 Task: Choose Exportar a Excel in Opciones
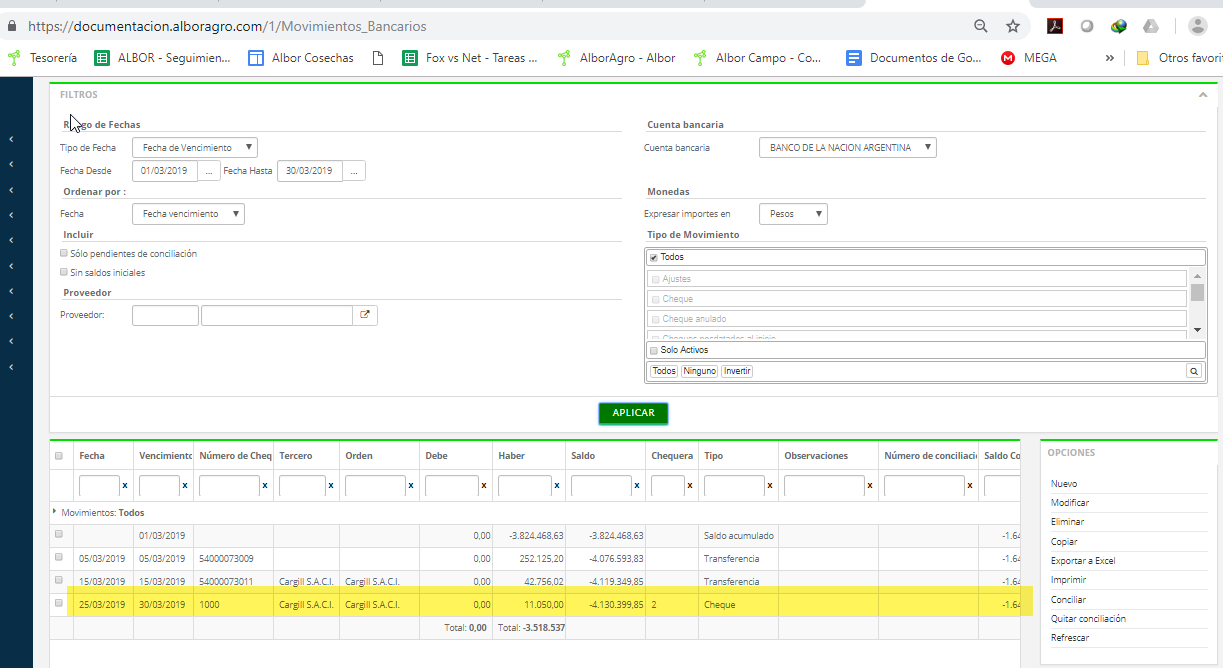coord(1083,561)
